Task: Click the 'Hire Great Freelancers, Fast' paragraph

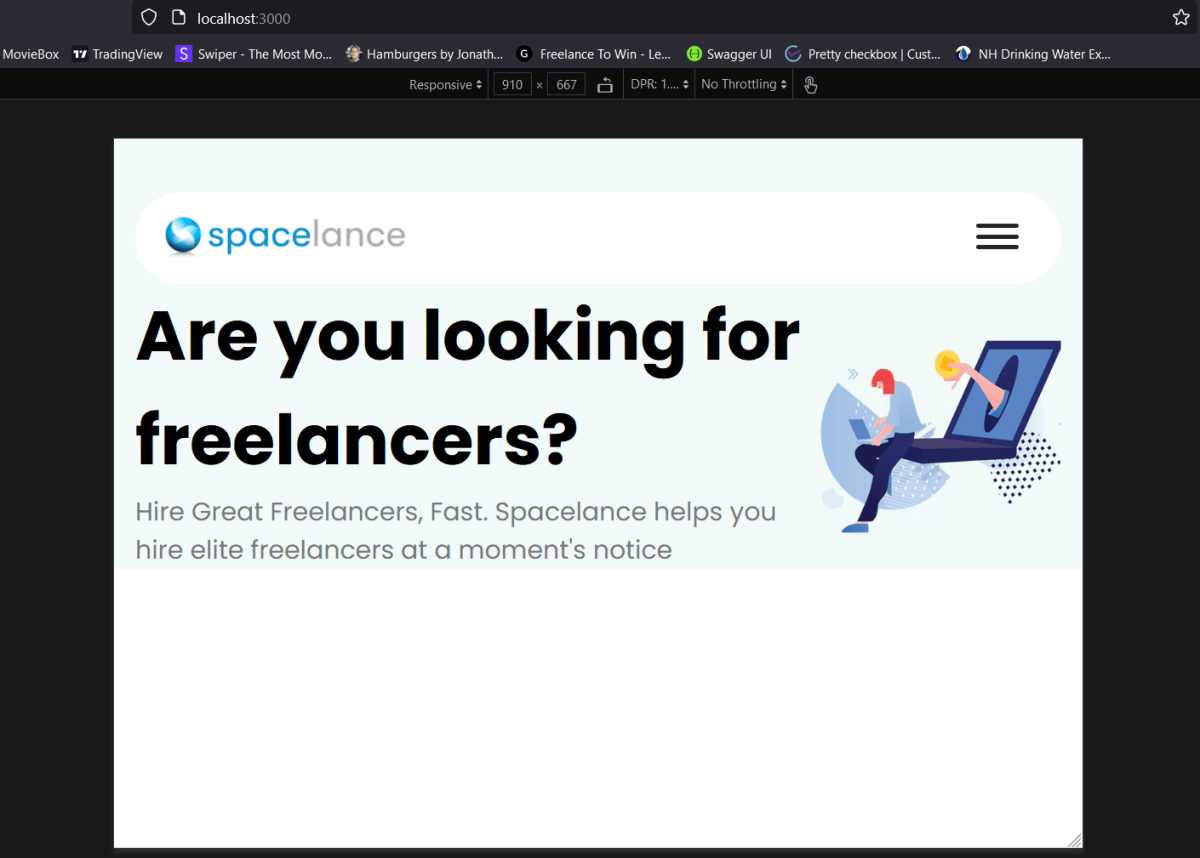Action: (456, 531)
